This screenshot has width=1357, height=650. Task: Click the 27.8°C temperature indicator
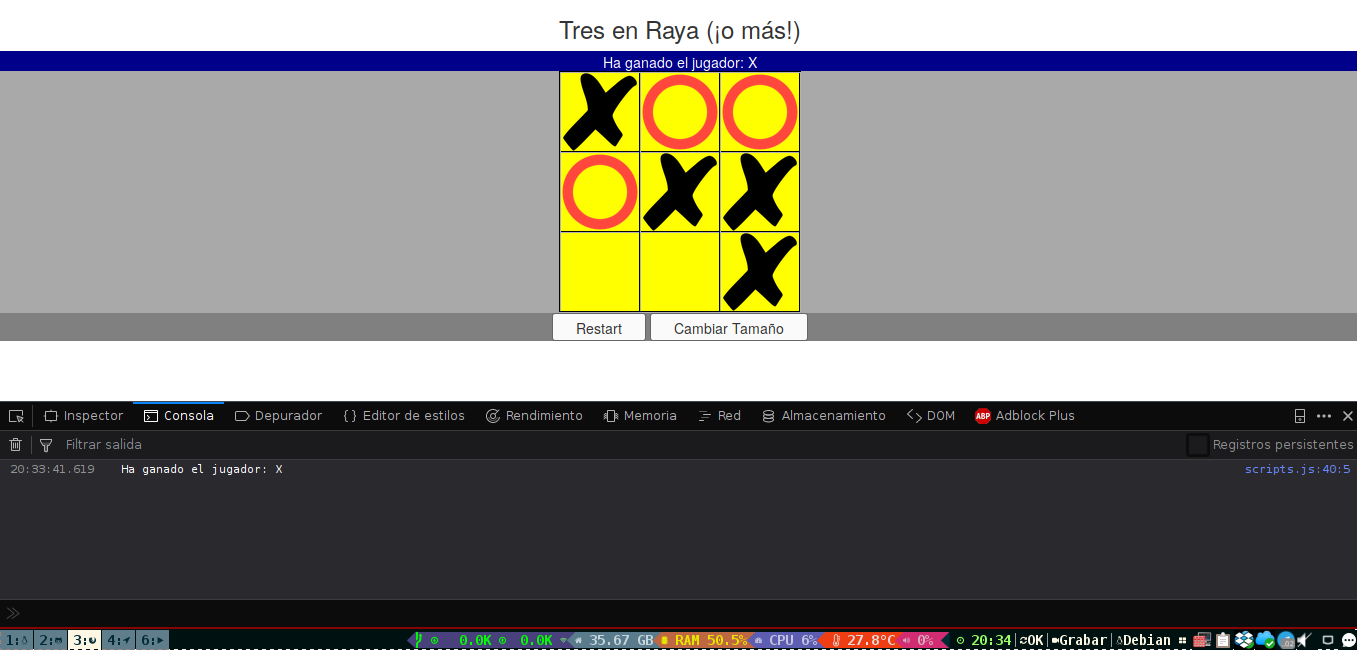[863, 640]
